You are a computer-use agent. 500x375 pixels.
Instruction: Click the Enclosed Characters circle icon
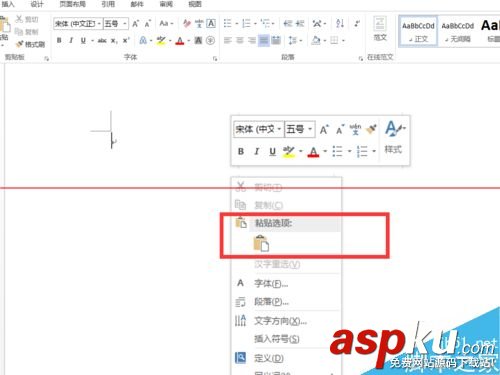click(x=210, y=40)
